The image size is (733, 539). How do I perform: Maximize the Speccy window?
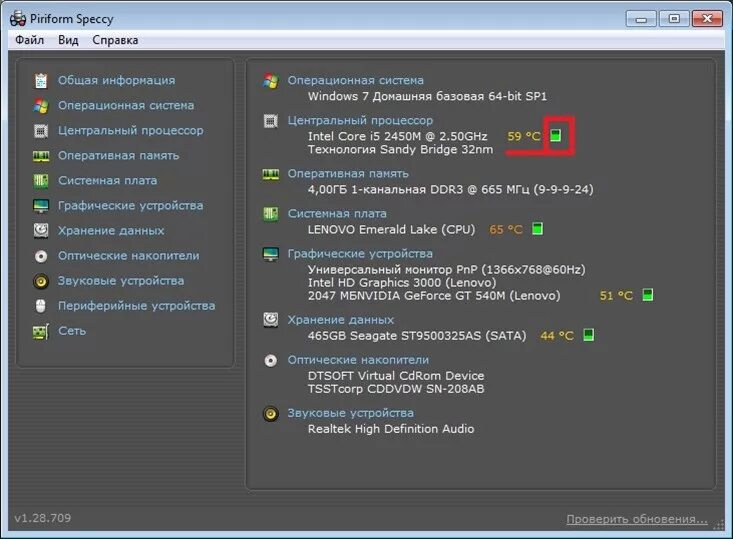coord(674,19)
